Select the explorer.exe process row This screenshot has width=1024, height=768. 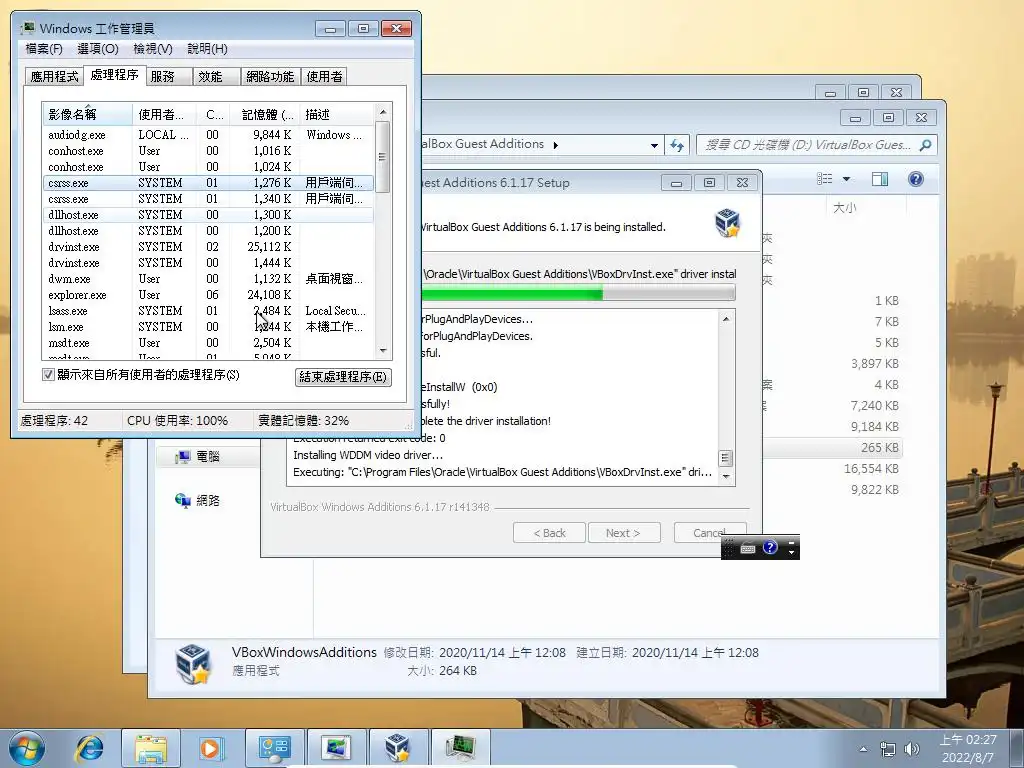click(x=208, y=295)
